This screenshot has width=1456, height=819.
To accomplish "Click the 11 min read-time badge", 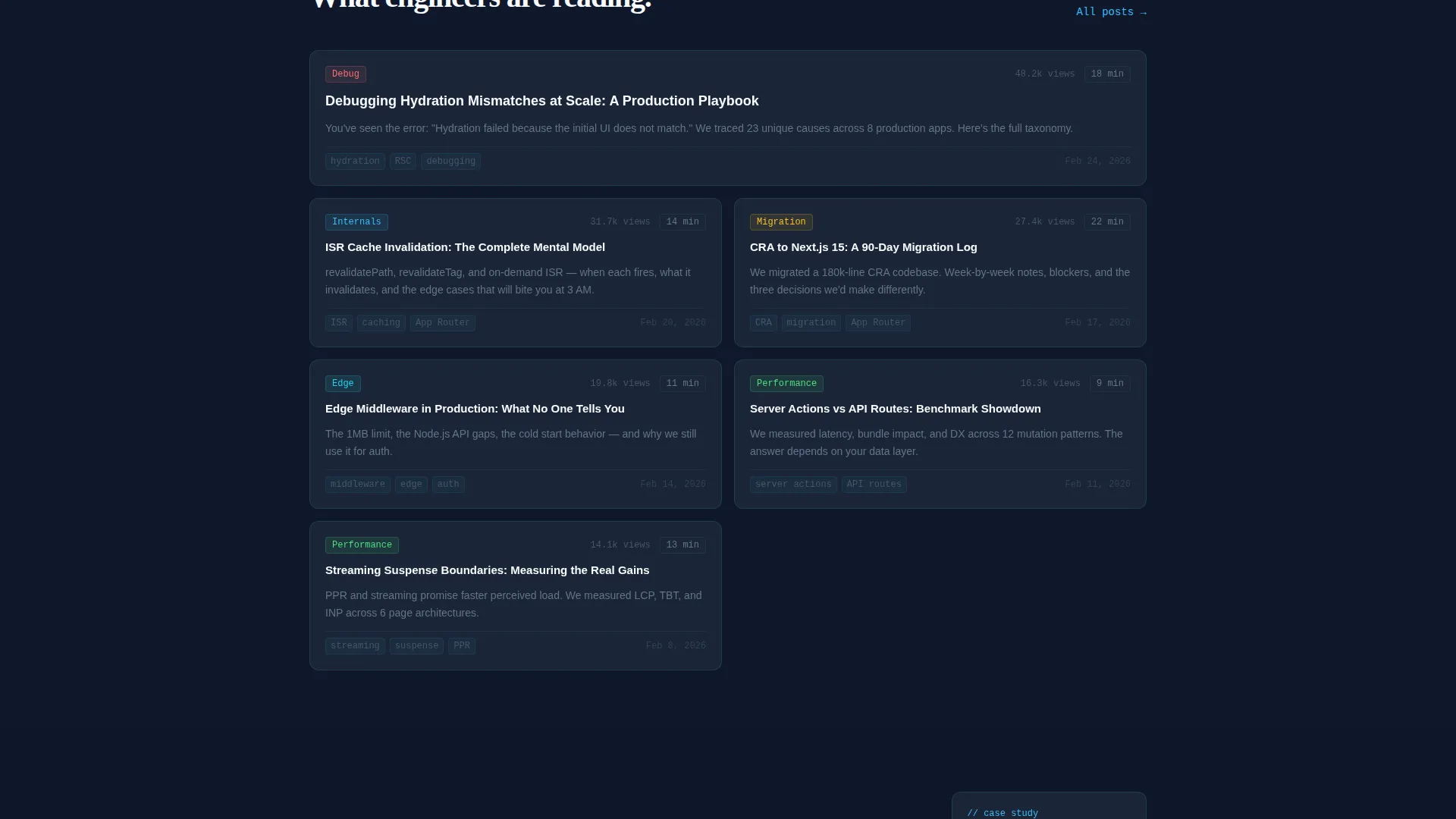I will (682, 384).
